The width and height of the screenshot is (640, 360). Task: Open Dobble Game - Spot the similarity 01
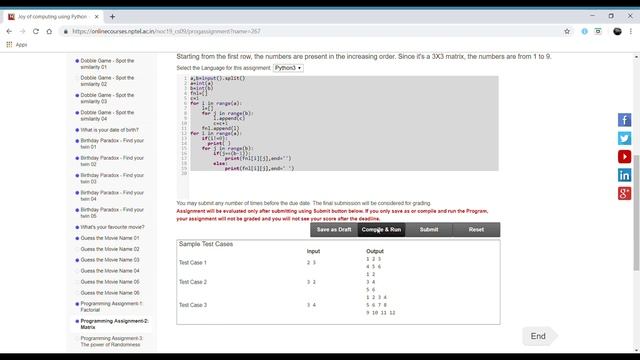[107, 64]
